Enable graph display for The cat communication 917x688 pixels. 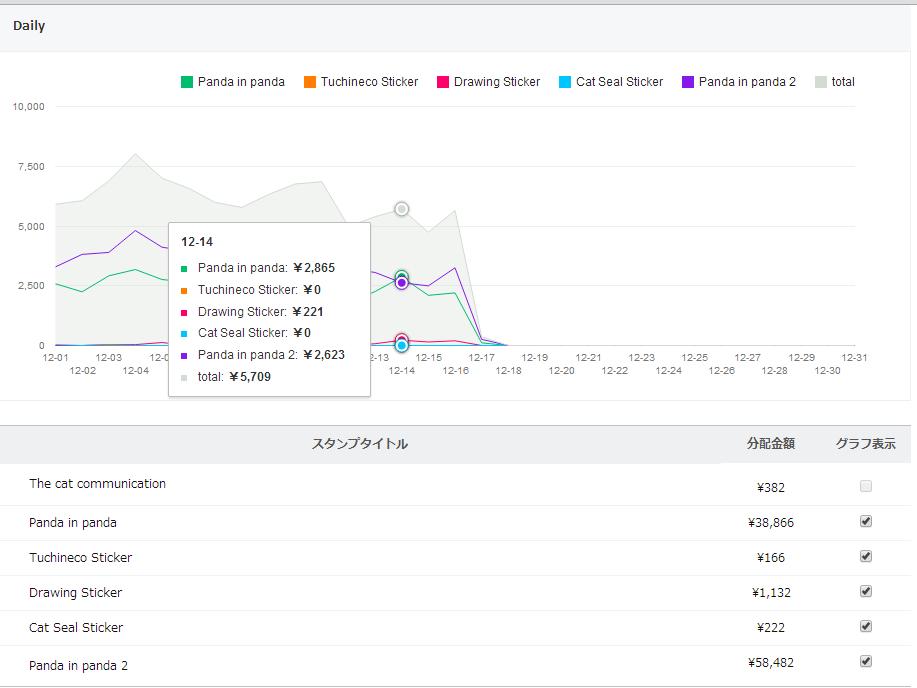[x=866, y=486]
